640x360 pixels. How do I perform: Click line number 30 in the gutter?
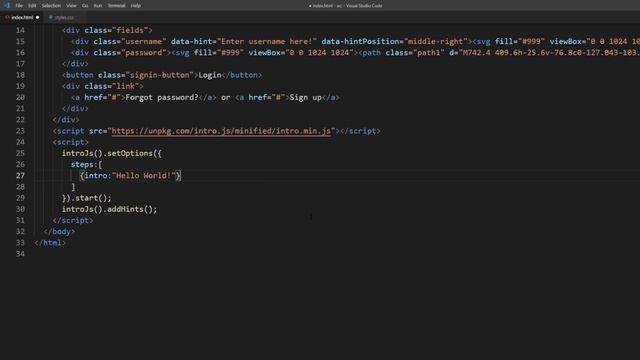(20, 209)
